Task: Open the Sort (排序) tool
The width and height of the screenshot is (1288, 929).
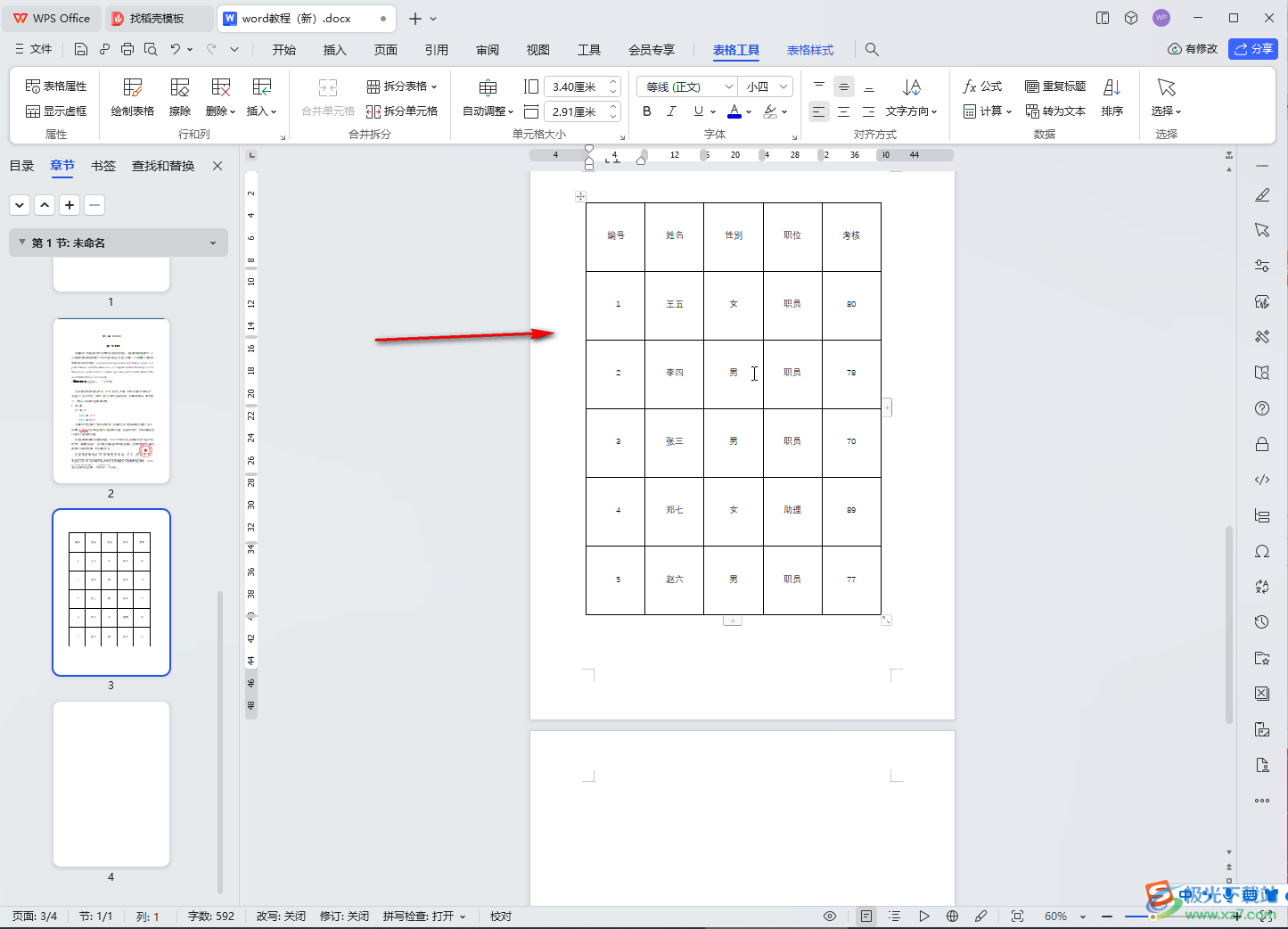Action: pos(1112,96)
